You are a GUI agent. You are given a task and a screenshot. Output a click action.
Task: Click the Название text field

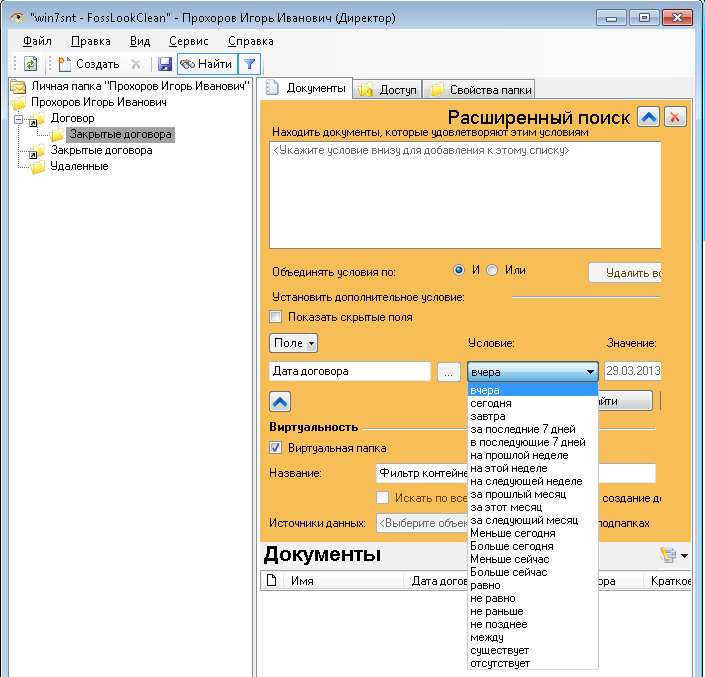click(x=515, y=473)
